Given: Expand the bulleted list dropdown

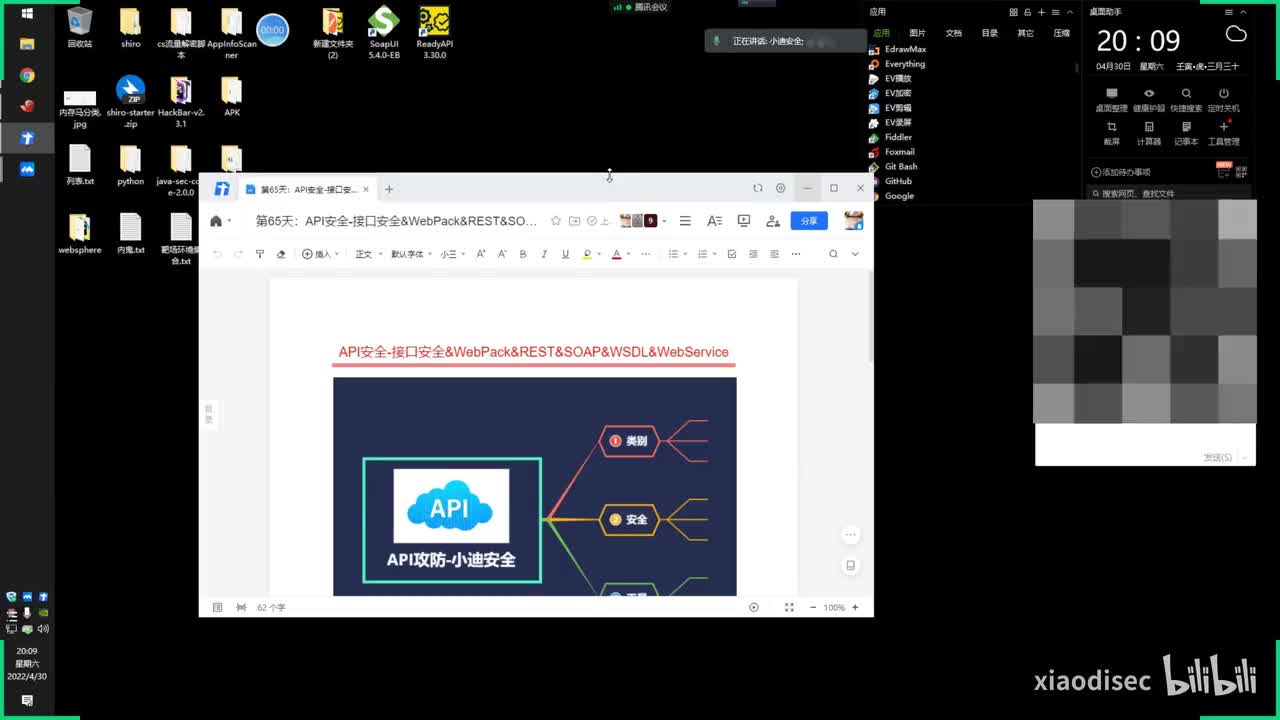Looking at the screenshot, I should click(685, 254).
